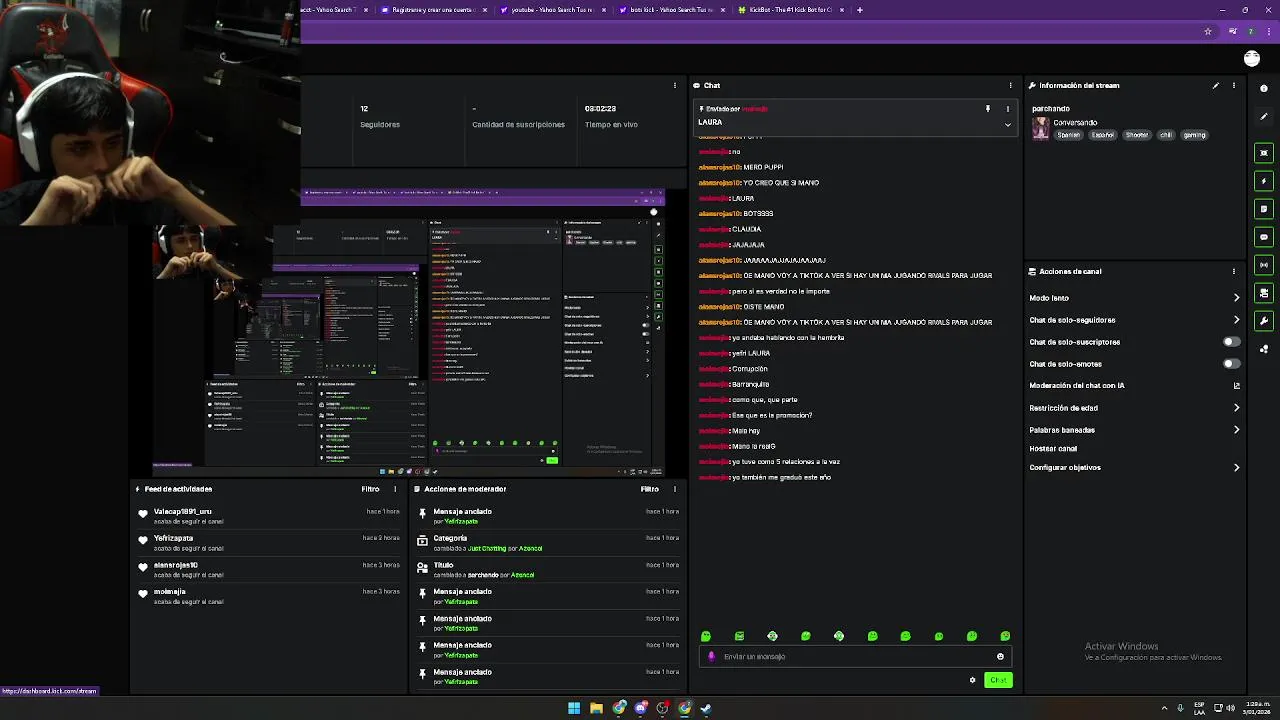The height and width of the screenshot is (720, 1280).
Task: Click the gaming stream tag
Action: click(1194, 135)
